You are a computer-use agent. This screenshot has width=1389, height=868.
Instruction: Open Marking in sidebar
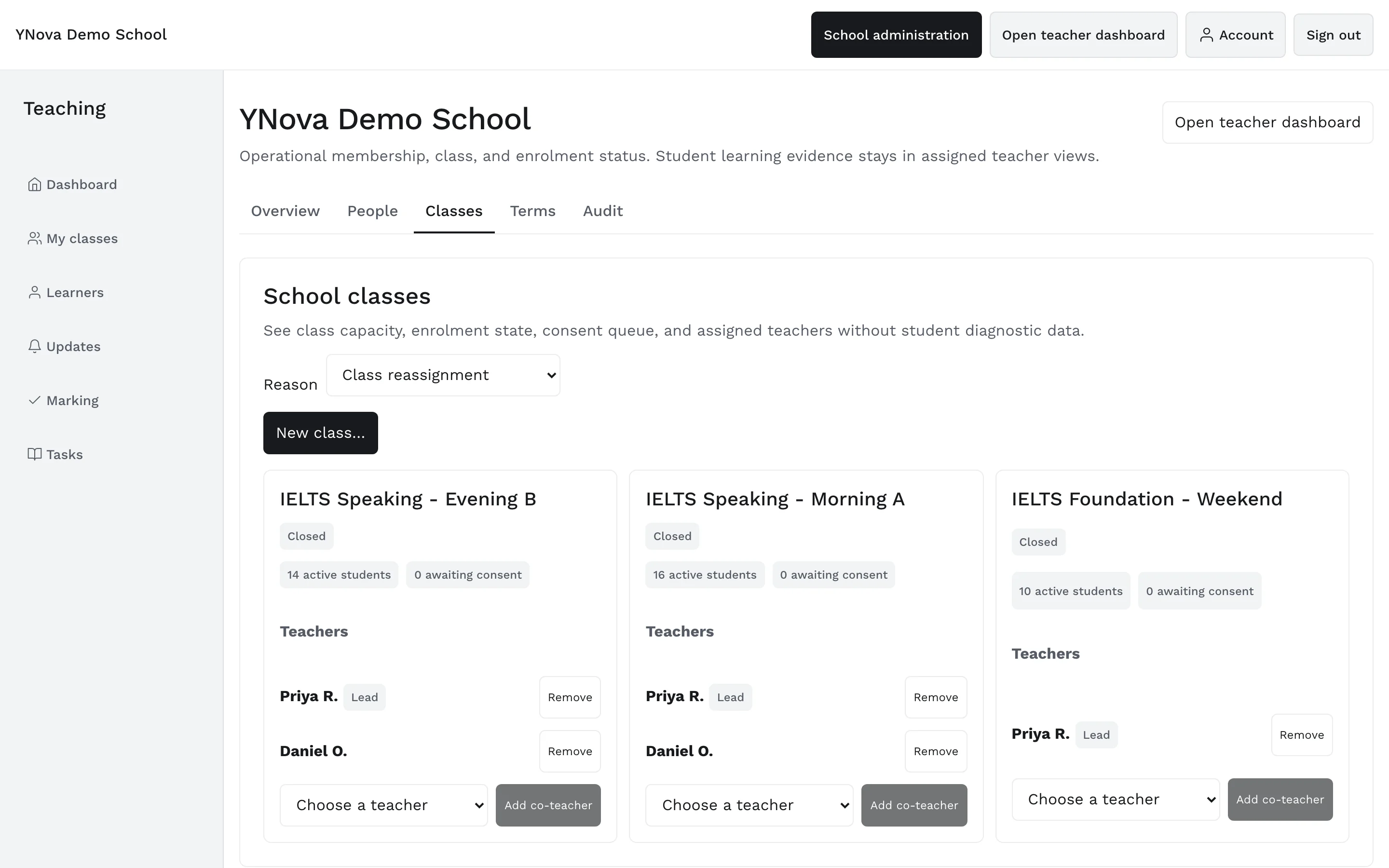[x=72, y=400]
